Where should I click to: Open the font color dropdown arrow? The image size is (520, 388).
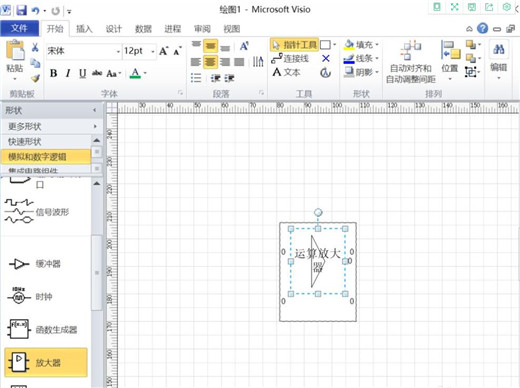click(x=145, y=73)
